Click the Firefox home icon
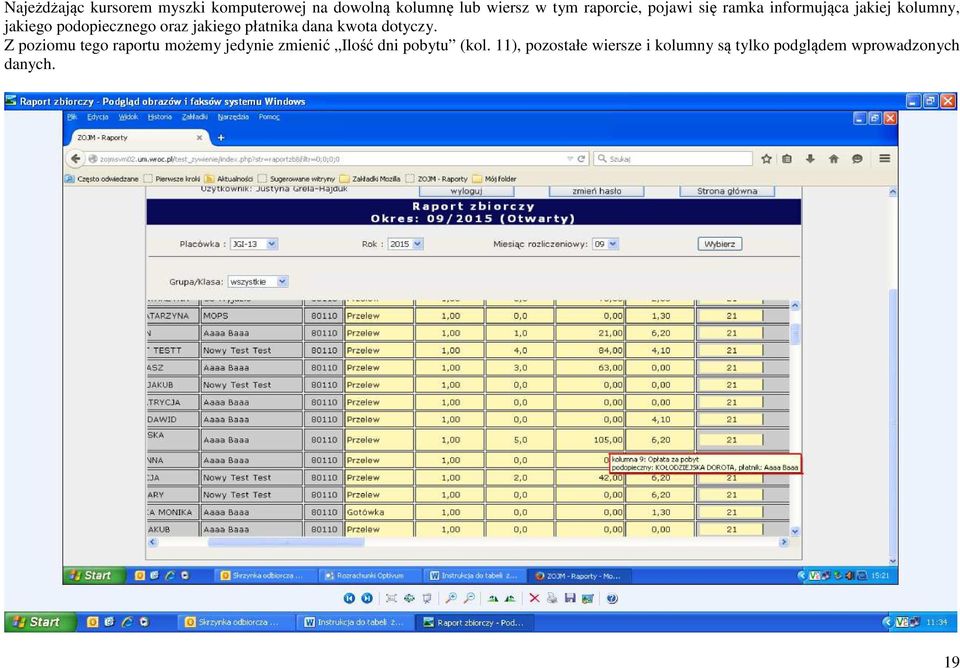960x668 pixels. pos(833,159)
